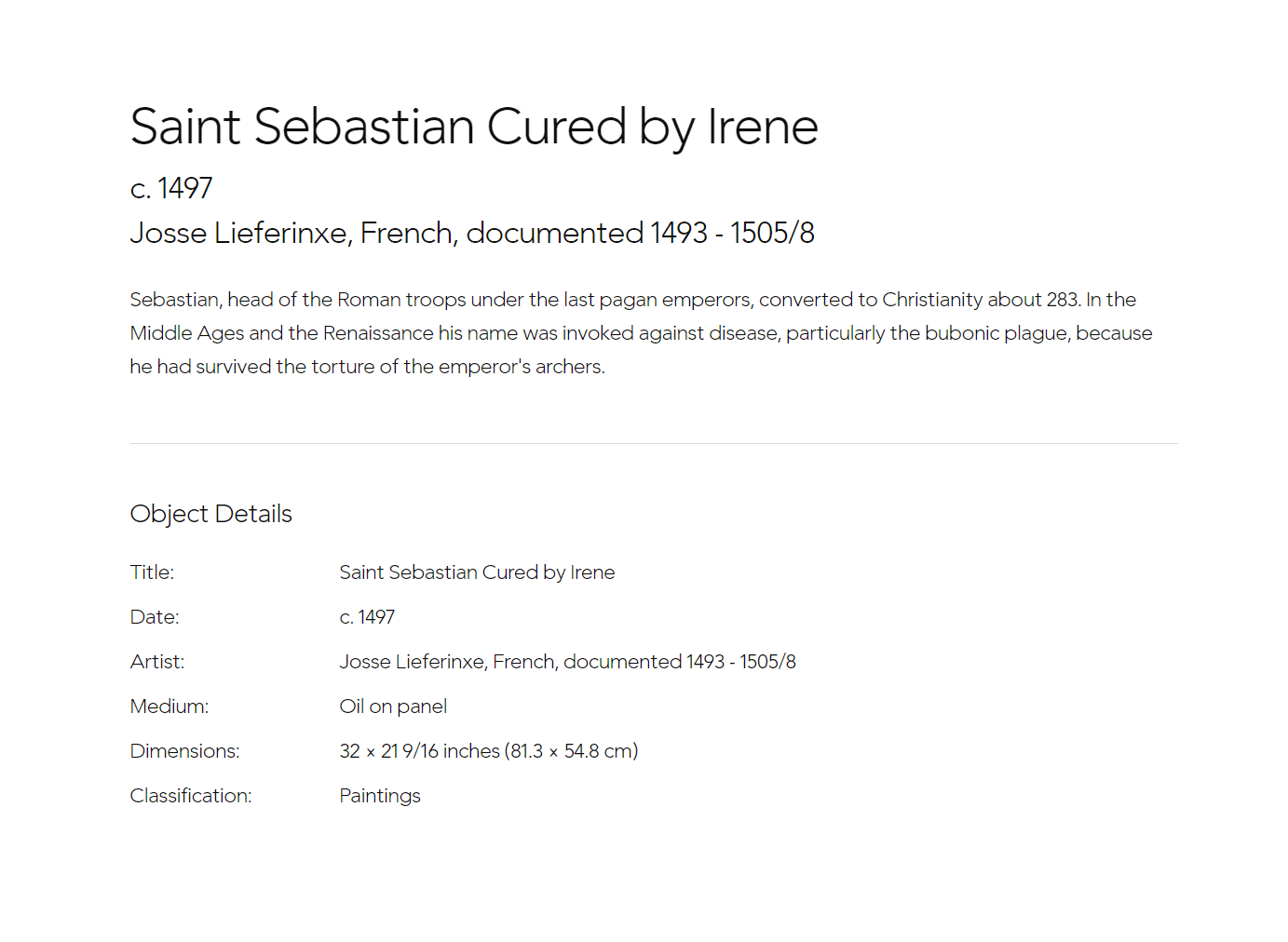
Task: Click the Artist: field label
Action: click(157, 662)
